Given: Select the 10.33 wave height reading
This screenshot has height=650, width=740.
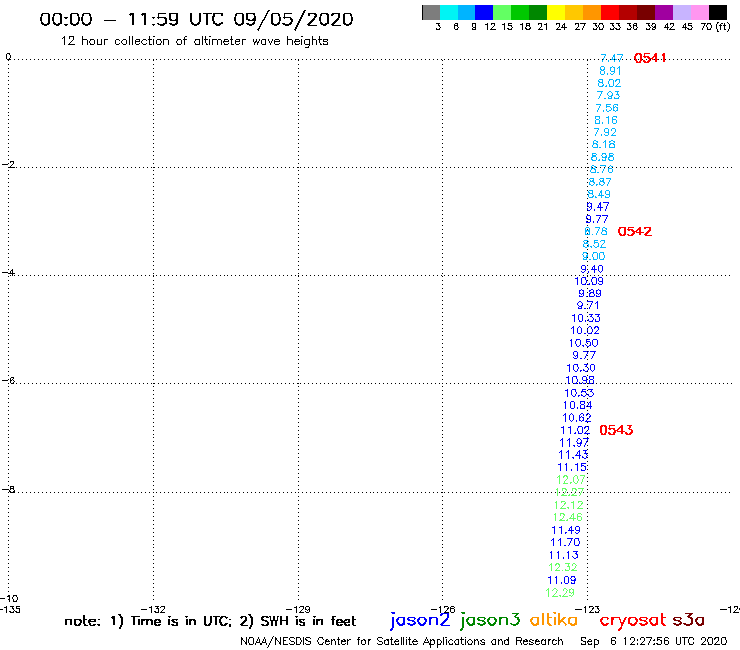Looking at the screenshot, I should click(x=586, y=319).
